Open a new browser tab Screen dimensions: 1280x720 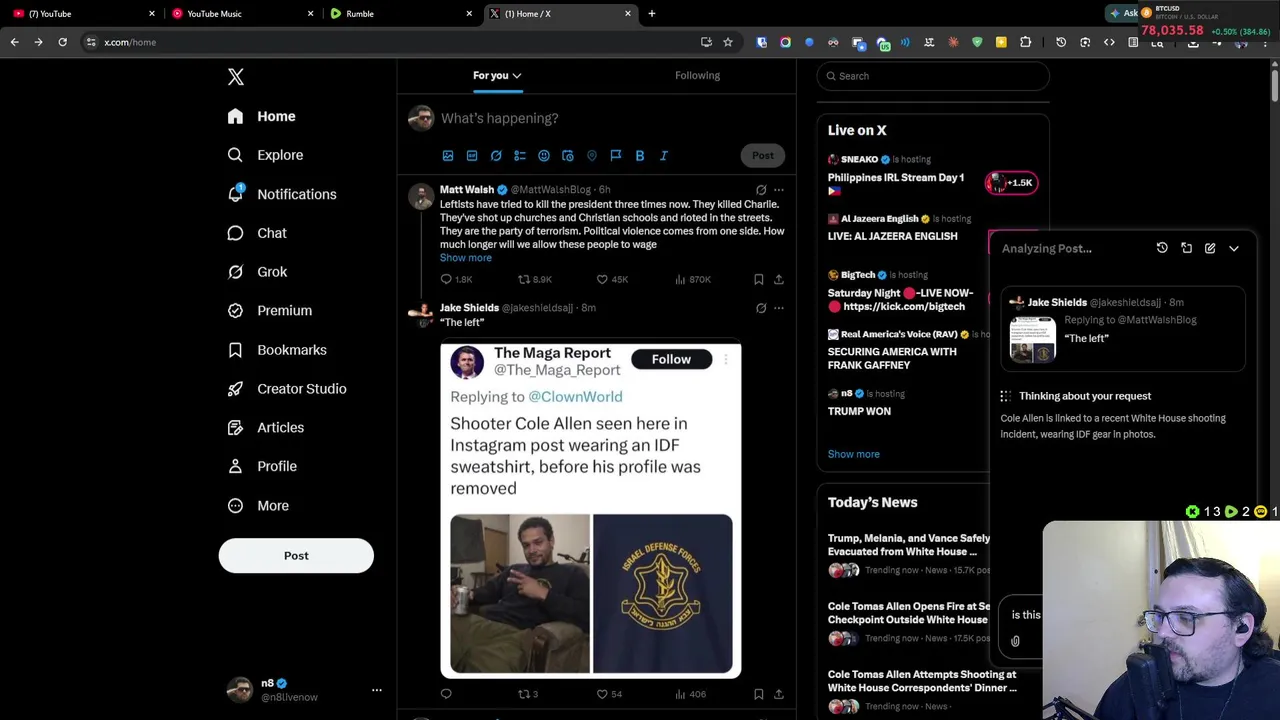(652, 13)
